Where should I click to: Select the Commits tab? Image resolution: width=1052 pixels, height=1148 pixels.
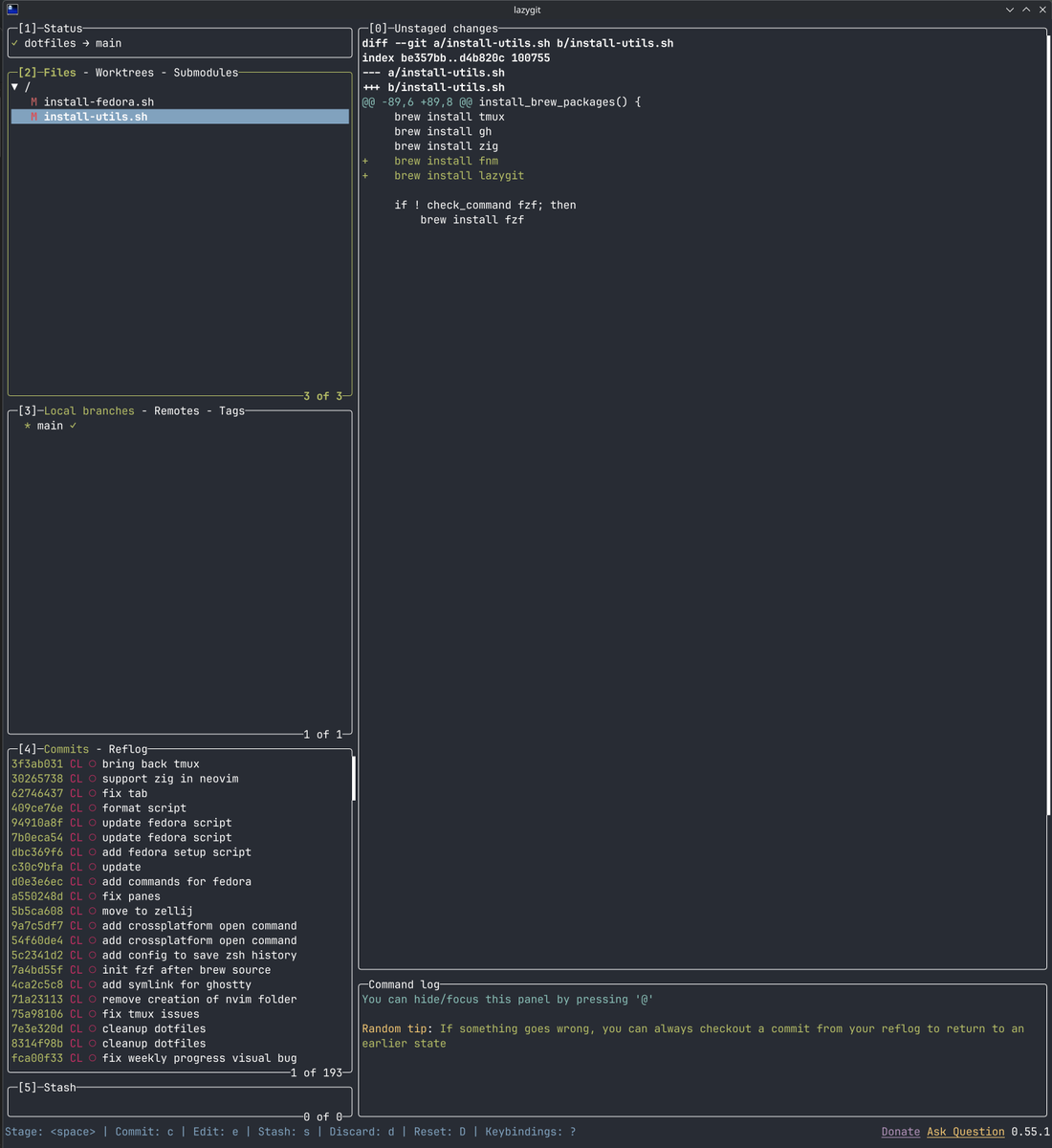(66, 750)
